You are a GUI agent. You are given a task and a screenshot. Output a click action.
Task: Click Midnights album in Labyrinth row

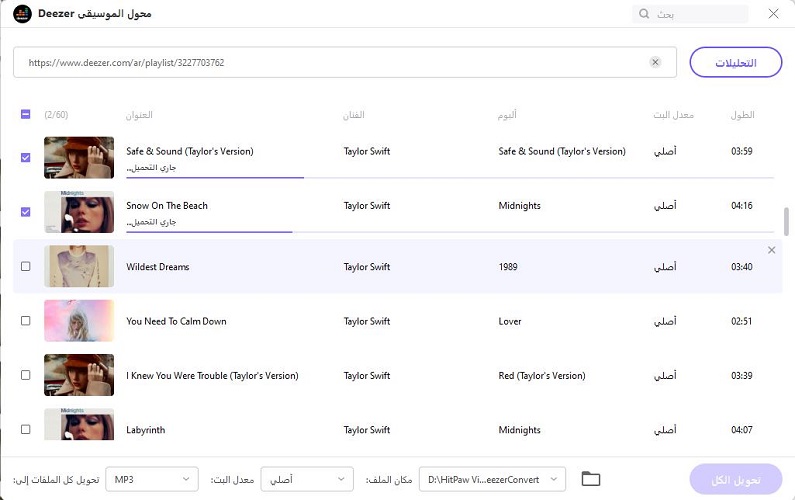point(519,430)
